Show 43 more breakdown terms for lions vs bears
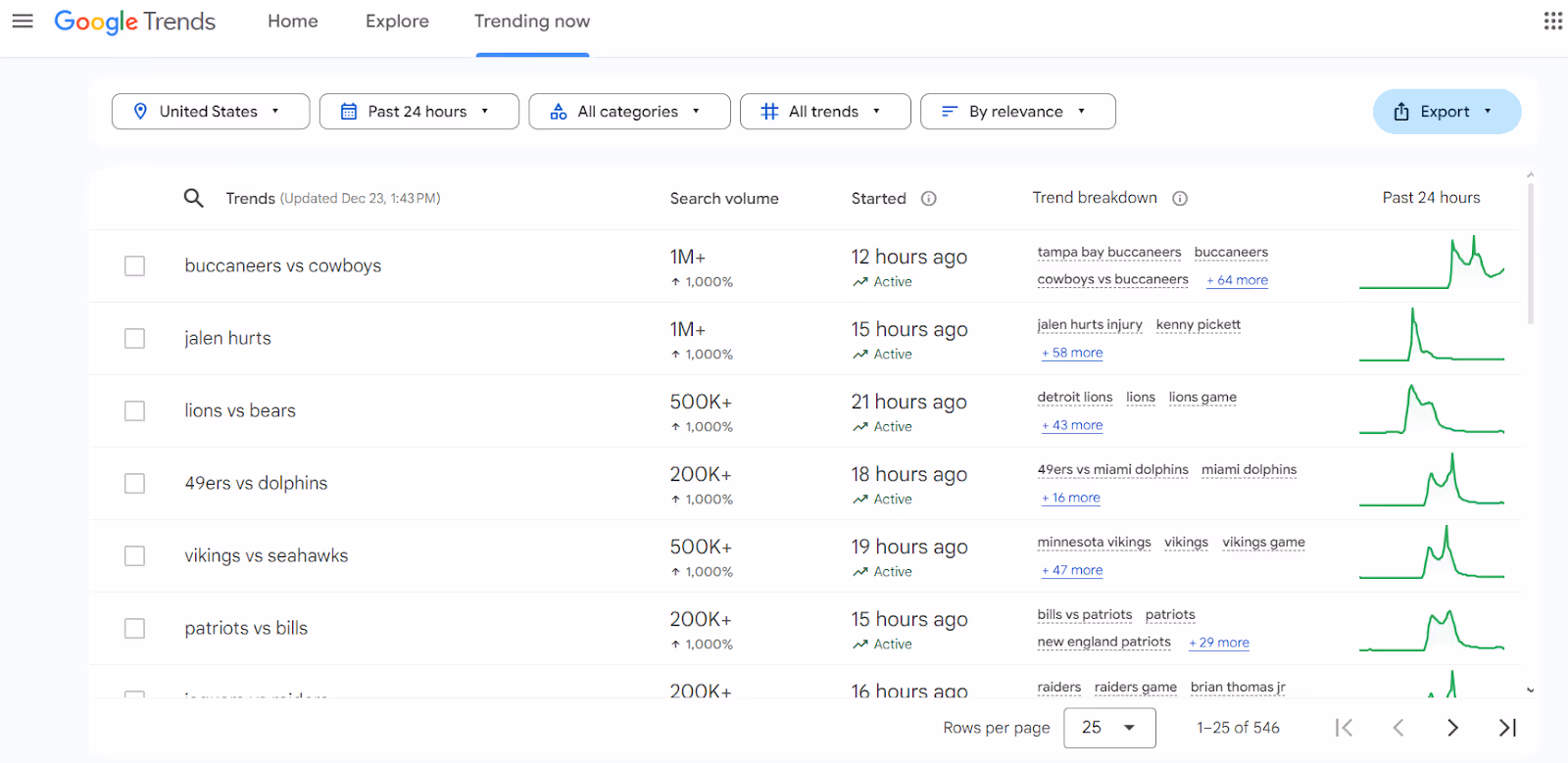 point(1072,425)
